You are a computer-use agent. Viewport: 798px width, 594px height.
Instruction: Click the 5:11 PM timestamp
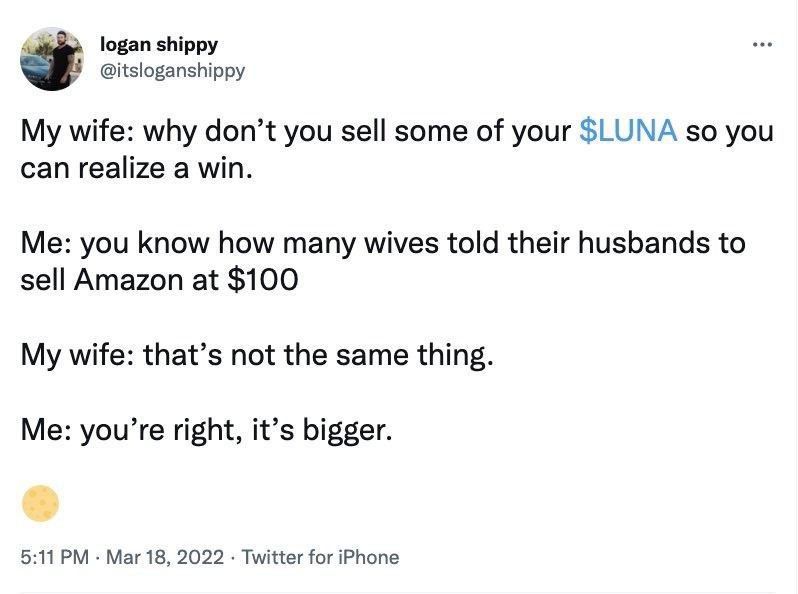(x=56, y=557)
